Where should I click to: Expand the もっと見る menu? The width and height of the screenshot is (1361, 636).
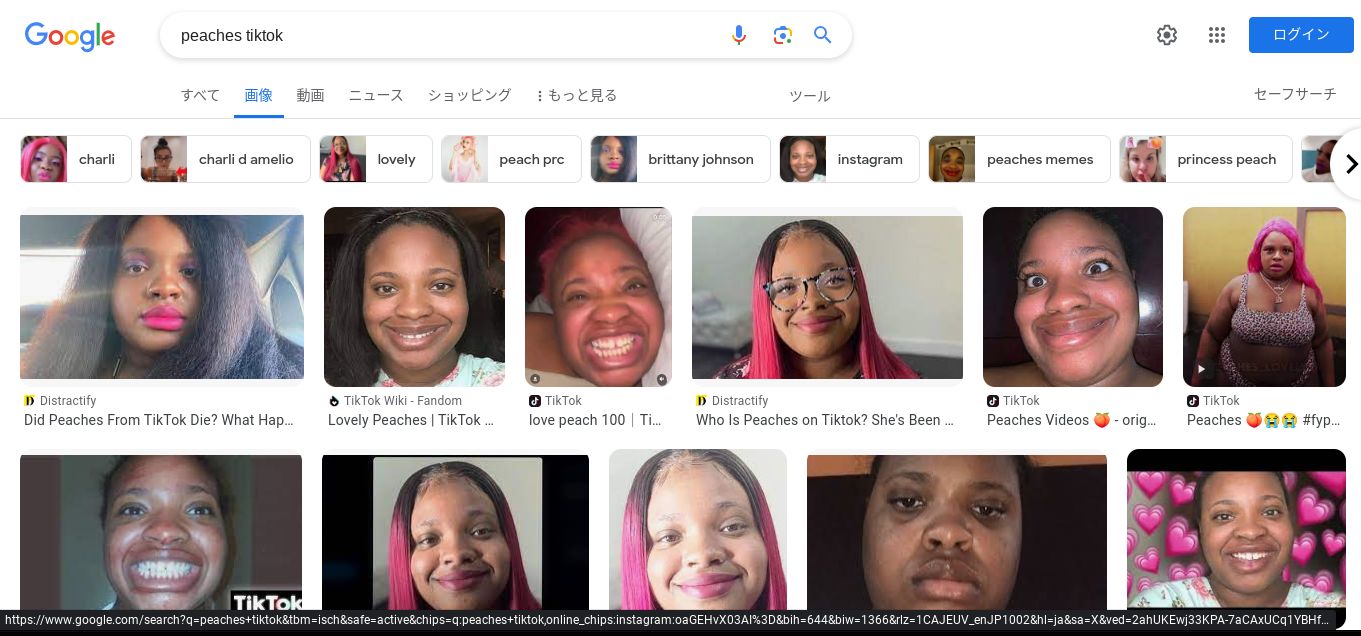click(576, 96)
